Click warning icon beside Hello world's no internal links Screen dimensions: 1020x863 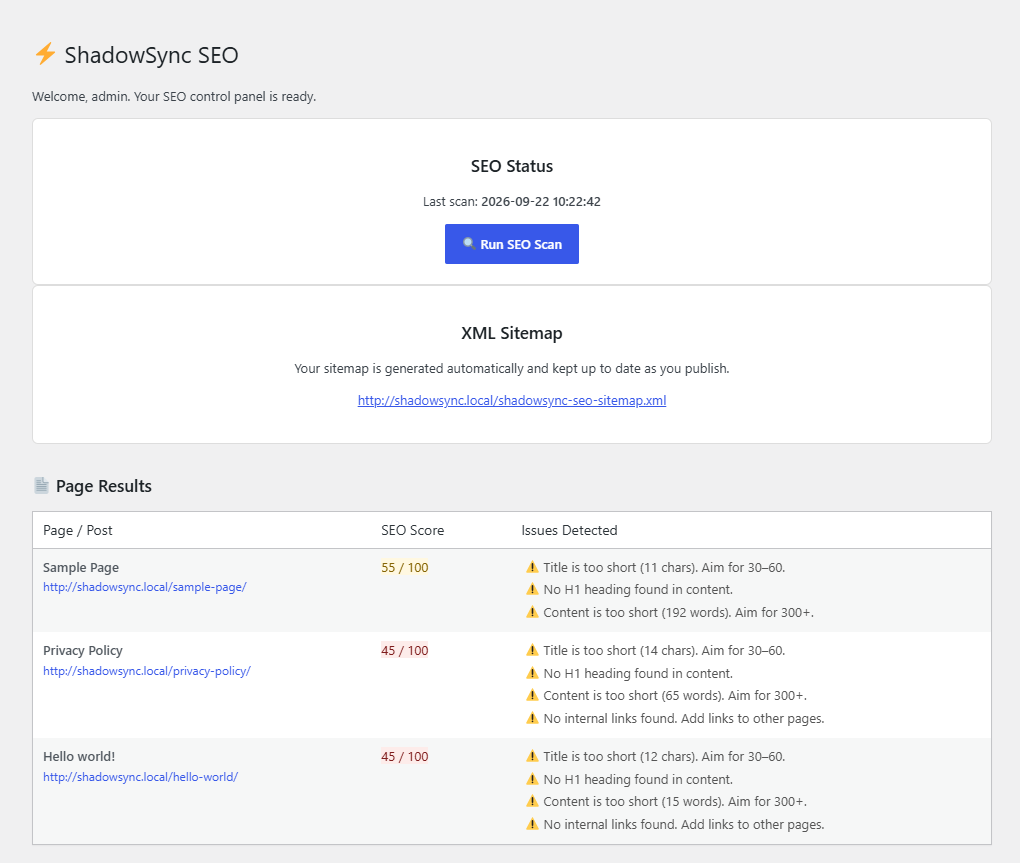pyautogui.click(x=532, y=824)
